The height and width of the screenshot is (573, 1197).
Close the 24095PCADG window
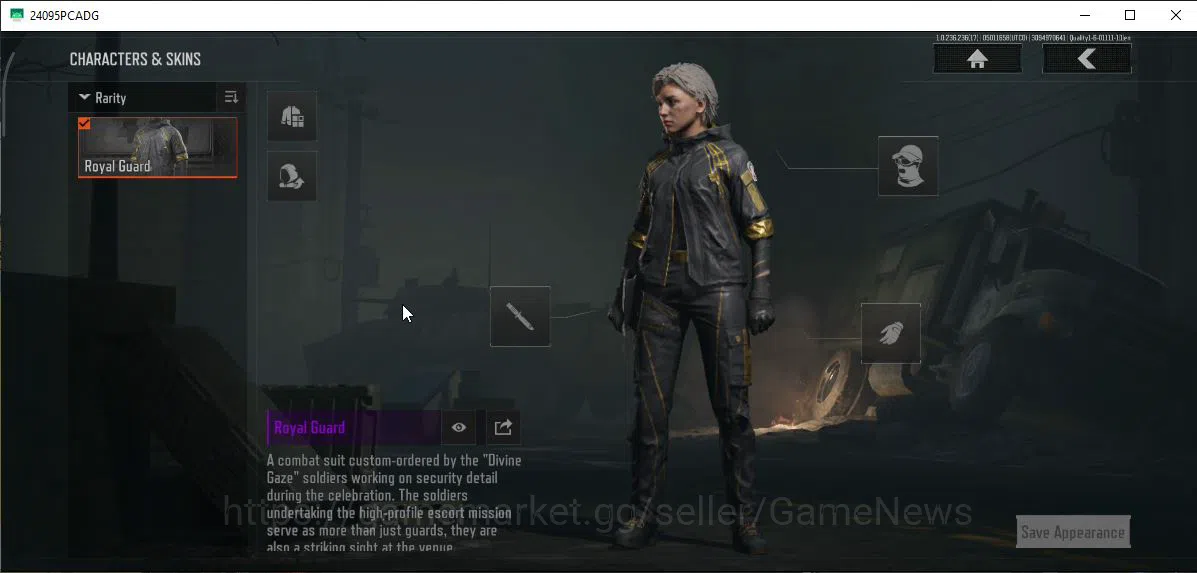click(1175, 15)
